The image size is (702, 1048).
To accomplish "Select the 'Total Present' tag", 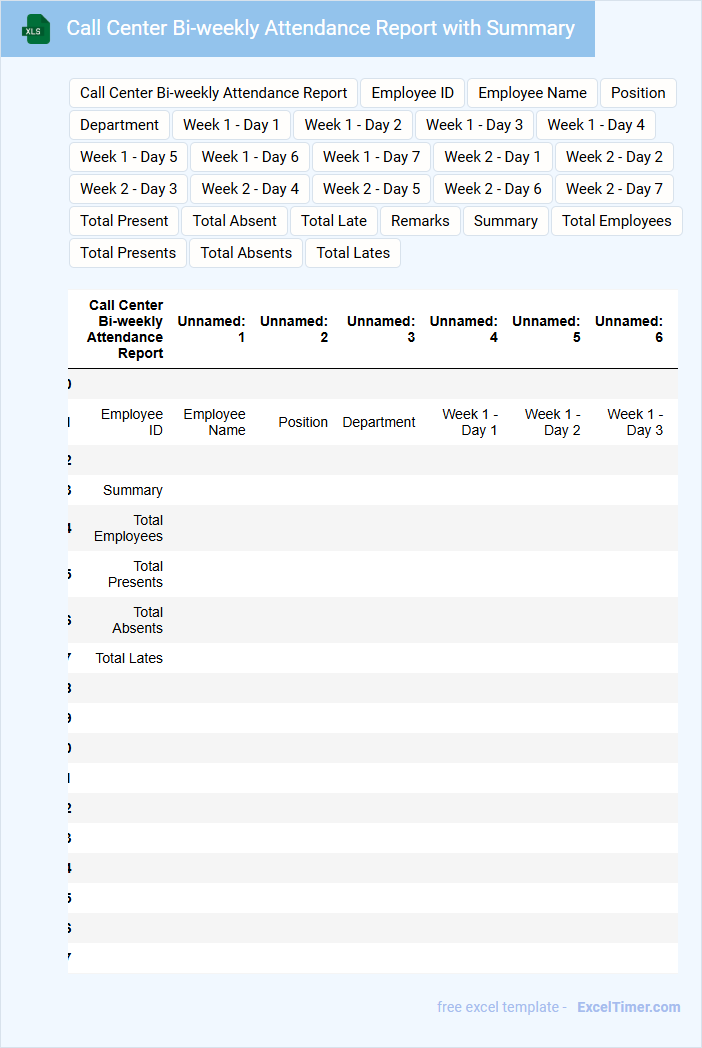I will (x=124, y=221).
